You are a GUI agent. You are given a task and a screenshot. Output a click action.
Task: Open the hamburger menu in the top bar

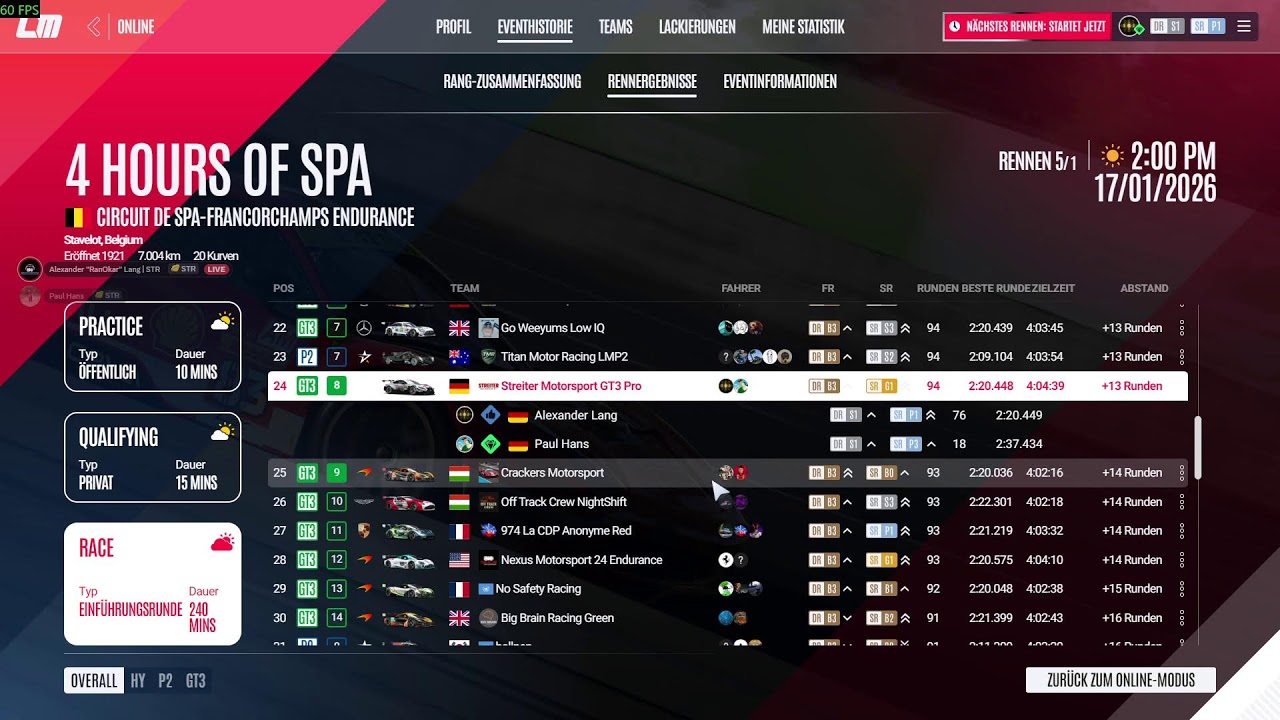click(x=1244, y=26)
